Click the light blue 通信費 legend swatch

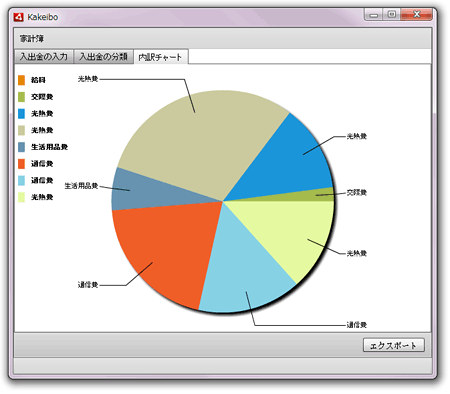tap(22, 180)
